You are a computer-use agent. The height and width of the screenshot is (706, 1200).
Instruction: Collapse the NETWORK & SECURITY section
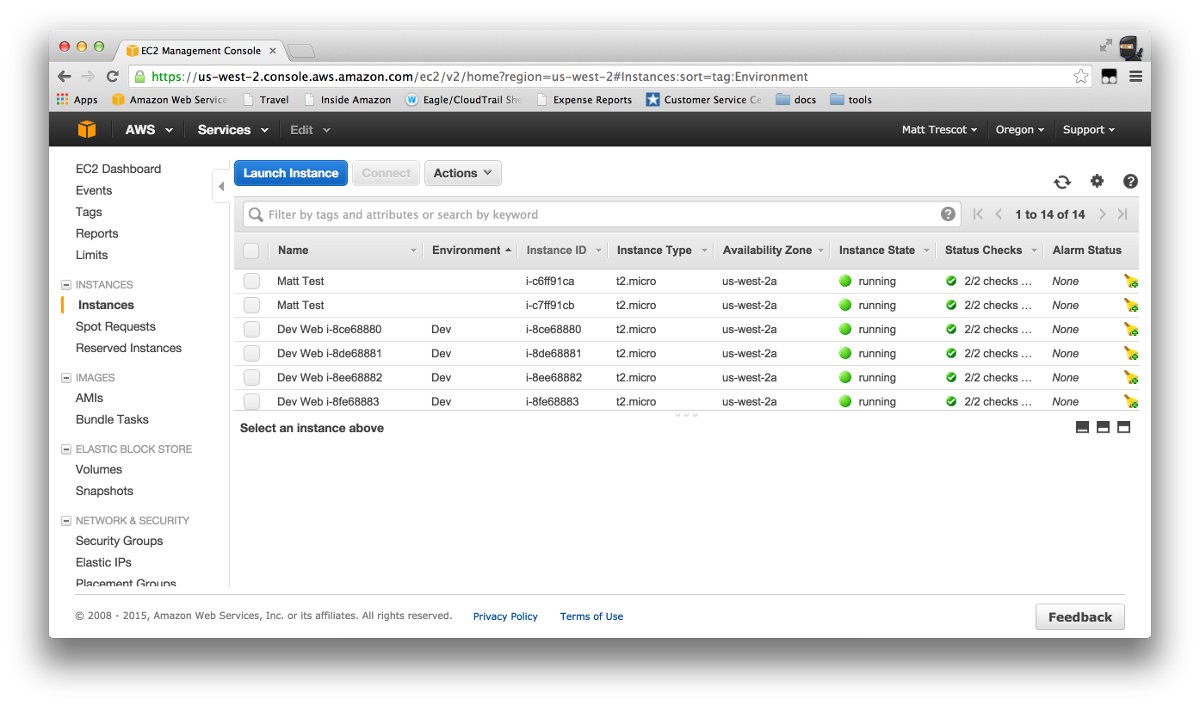point(66,521)
